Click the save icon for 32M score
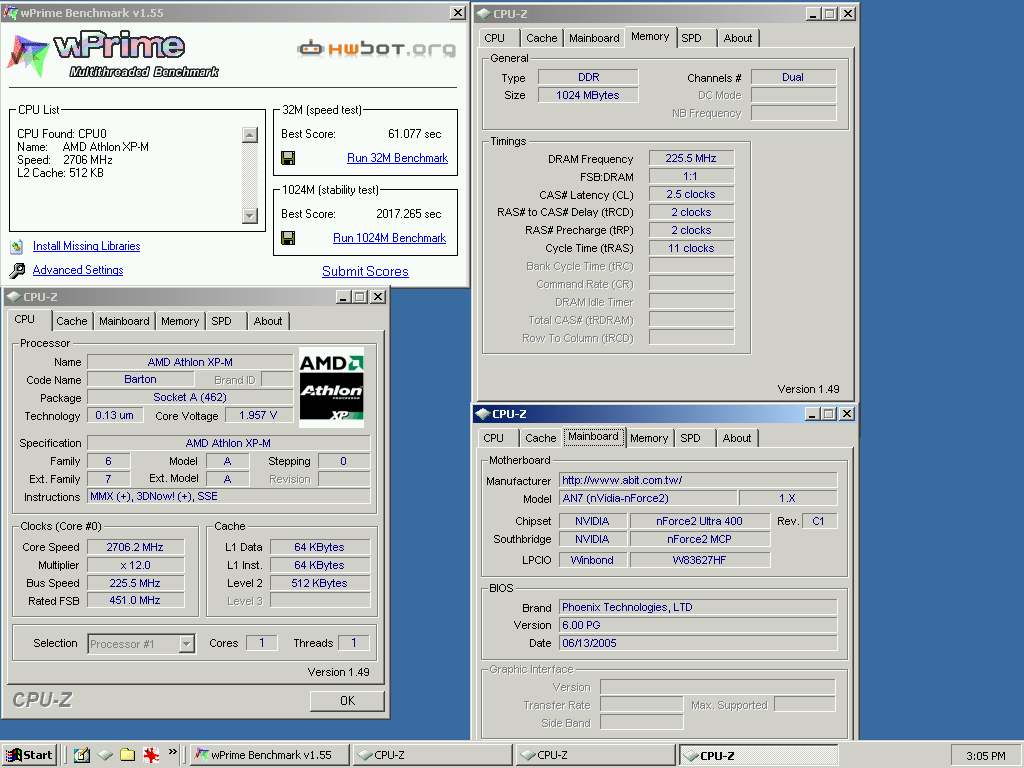Viewport: 1024px width, 768px height. pyautogui.click(x=288, y=158)
